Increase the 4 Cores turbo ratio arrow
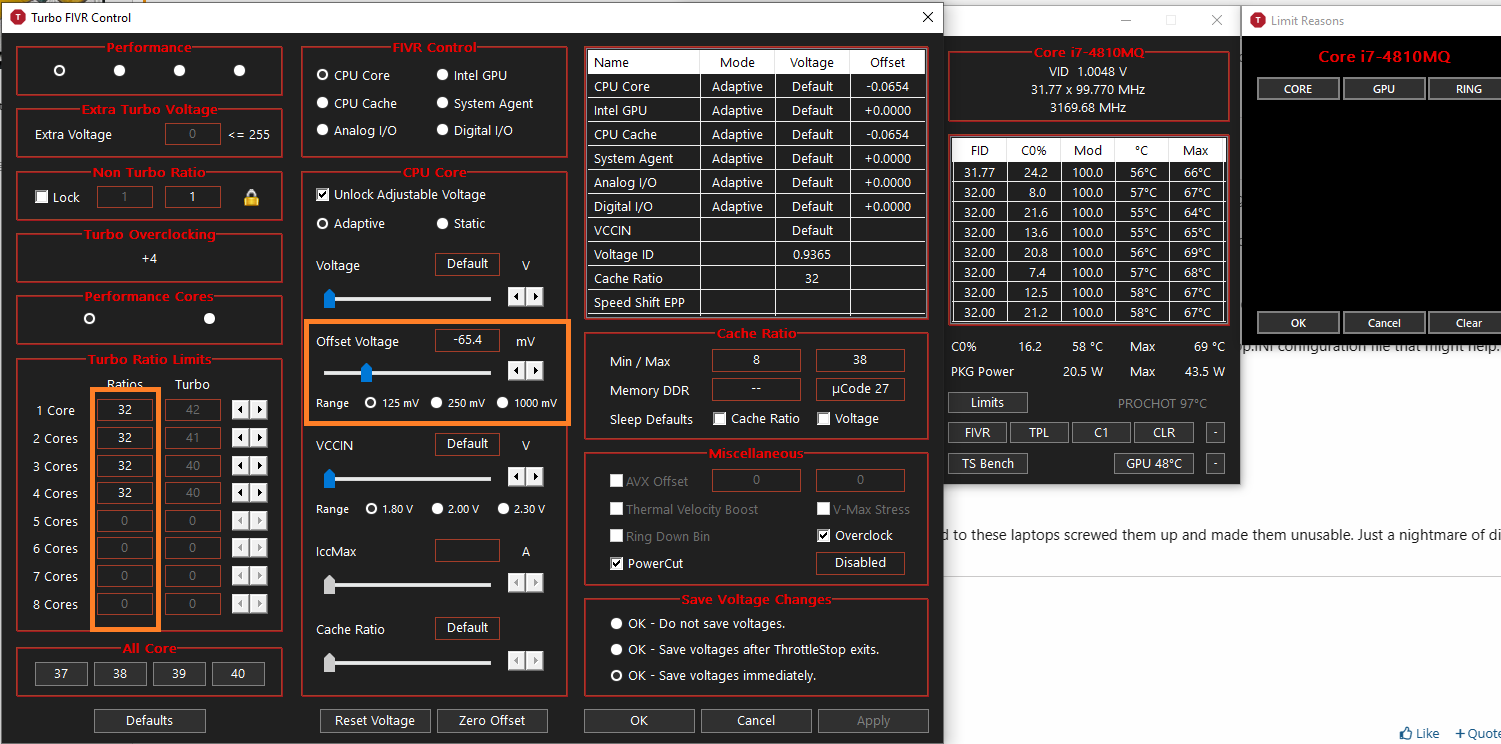Screen dimensions: 1501x744 [x=259, y=493]
